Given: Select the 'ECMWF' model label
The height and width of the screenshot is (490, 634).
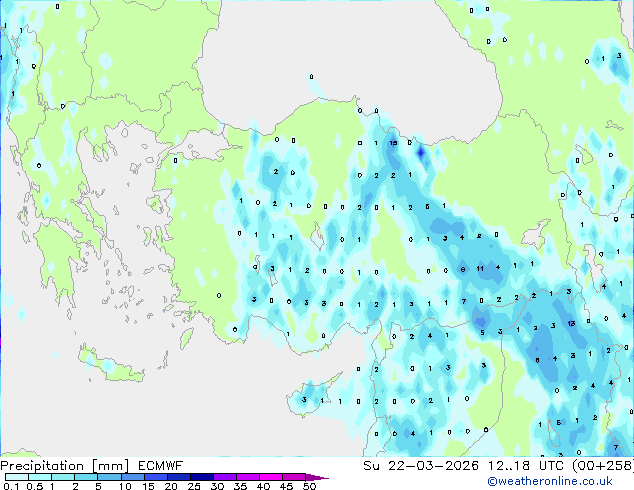Looking at the screenshot, I should [161, 466].
